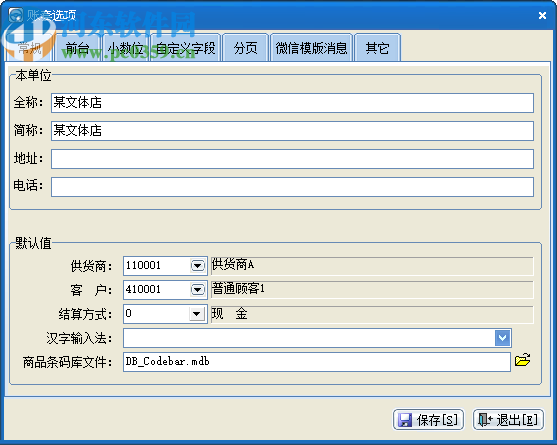Click the application icon in the title bar
Viewport: 557px width, 445px height.
click(16, 15)
